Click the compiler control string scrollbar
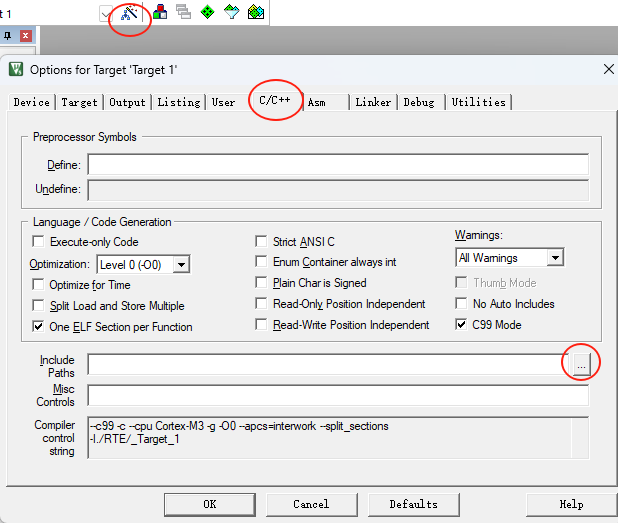The image size is (618, 523). (580, 437)
